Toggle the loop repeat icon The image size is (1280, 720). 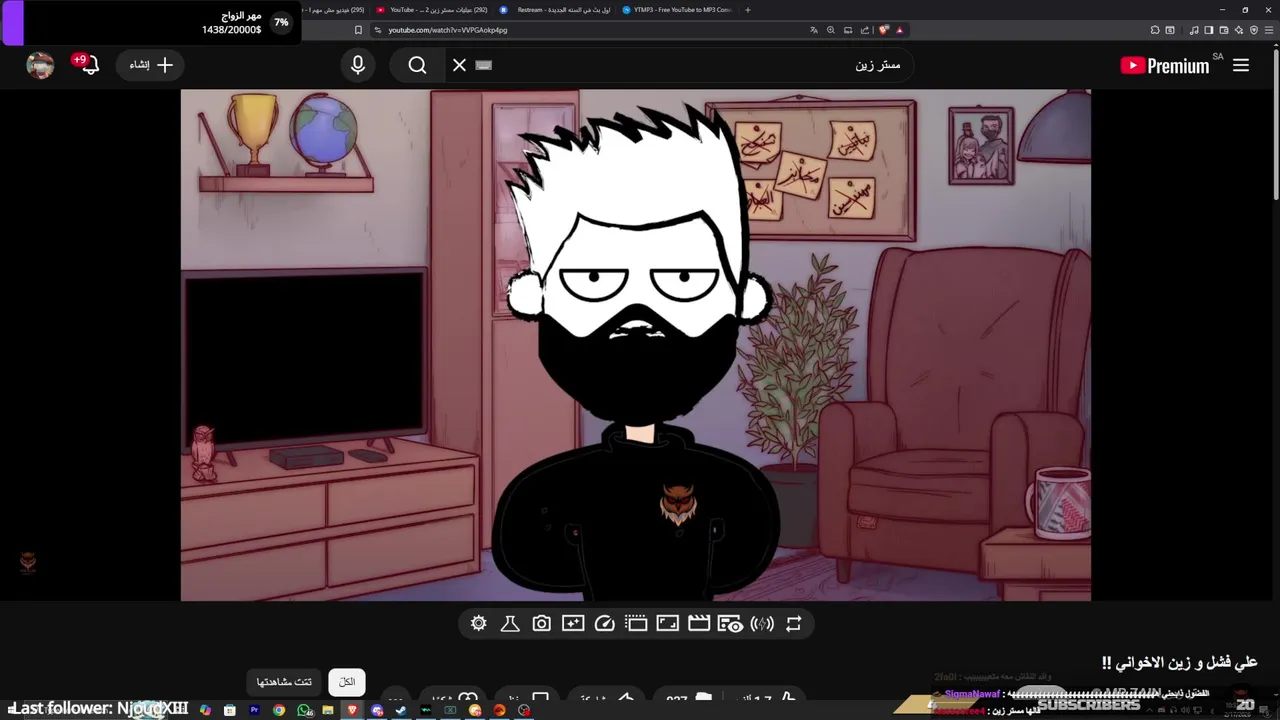pos(794,624)
